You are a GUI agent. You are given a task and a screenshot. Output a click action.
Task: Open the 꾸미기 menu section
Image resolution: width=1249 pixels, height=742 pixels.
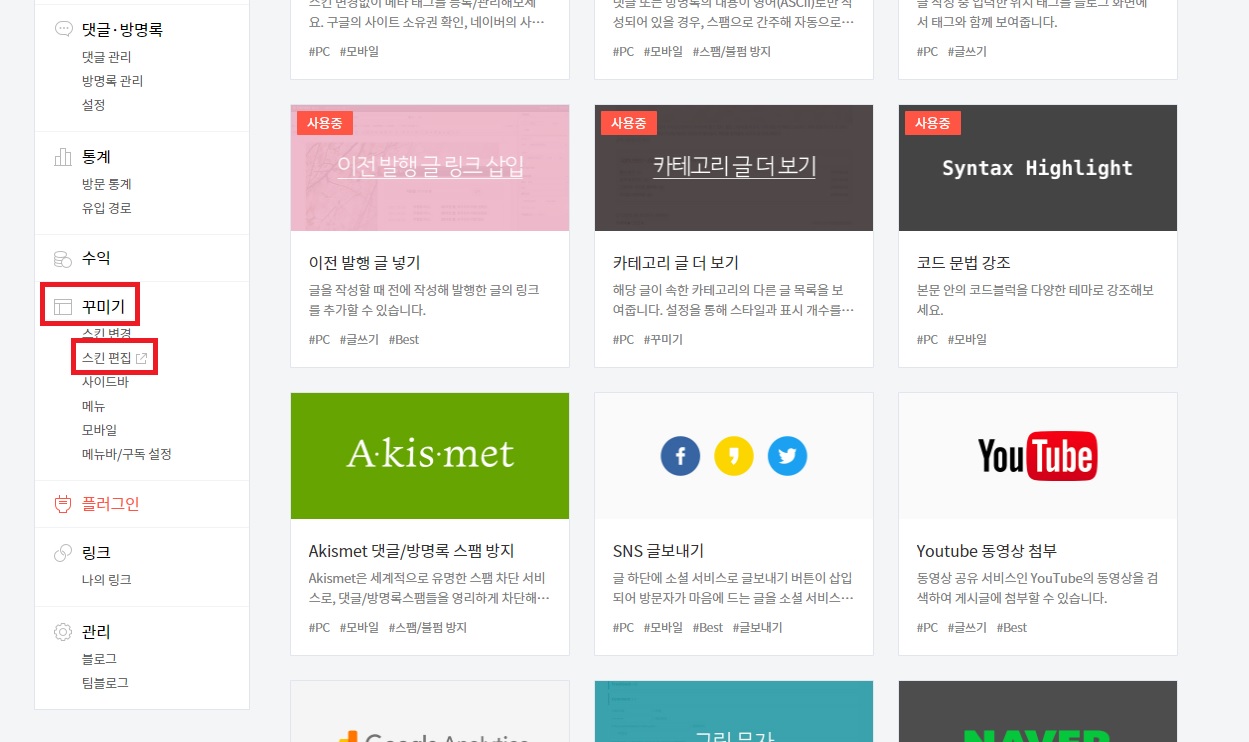pyautogui.click(x=103, y=307)
